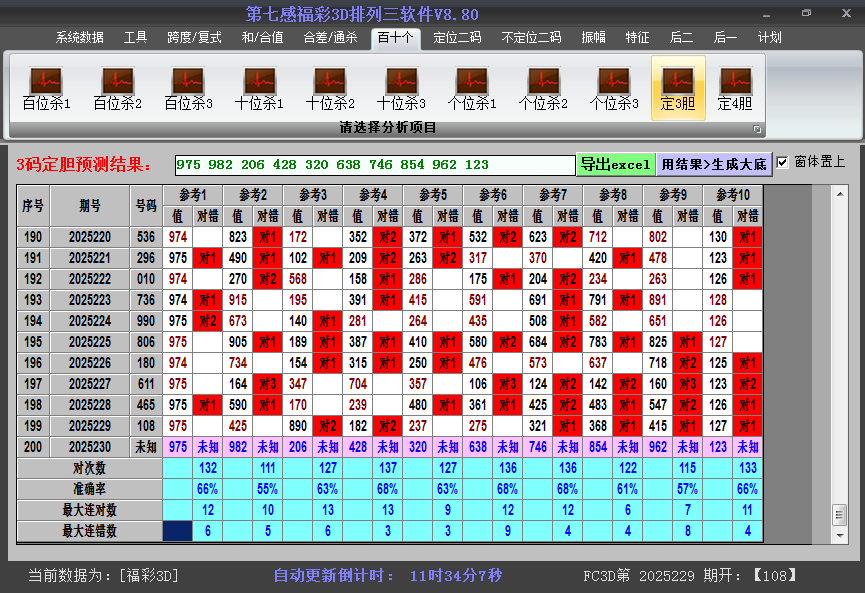
Task: Select the 定3胆 icon
Action: pyautogui.click(x=678, y=88)
